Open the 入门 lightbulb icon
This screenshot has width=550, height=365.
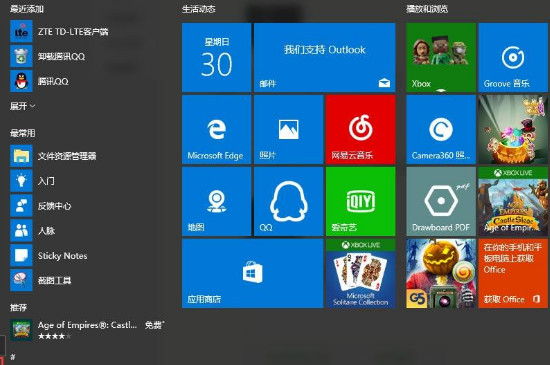pos(21,181)
